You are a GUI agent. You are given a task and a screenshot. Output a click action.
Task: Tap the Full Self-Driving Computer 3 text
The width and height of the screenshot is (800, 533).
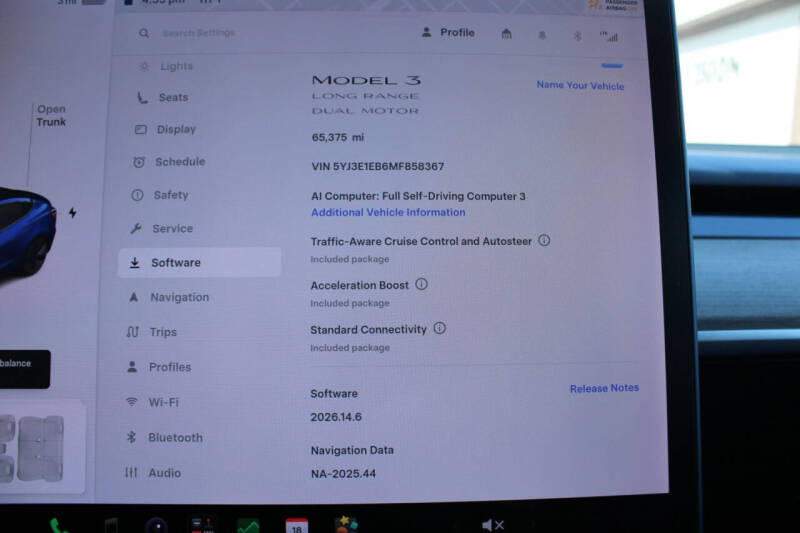click(454, 196)
